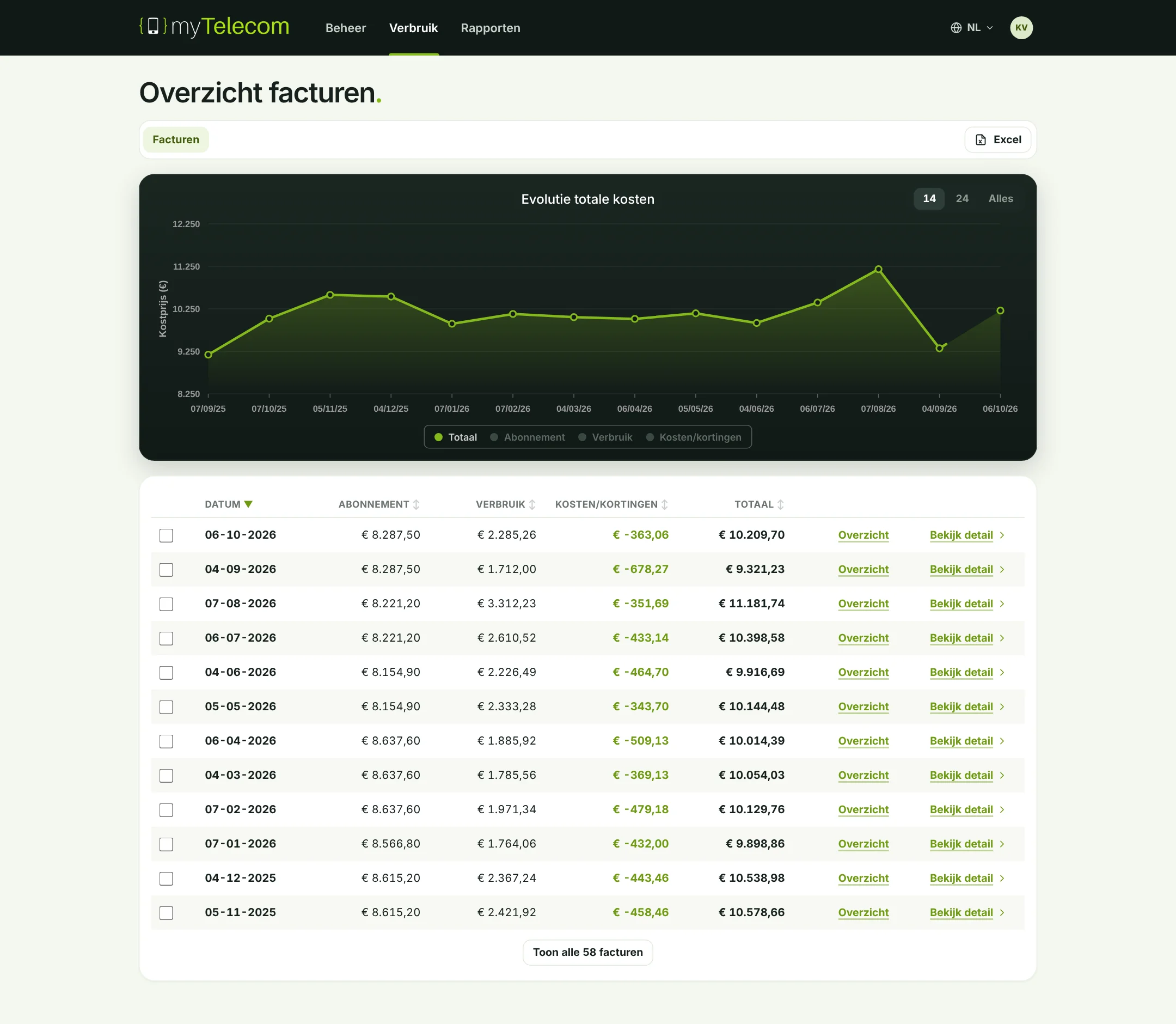Check the 07-01-2026 invoice row

click(x=166, y=844)
